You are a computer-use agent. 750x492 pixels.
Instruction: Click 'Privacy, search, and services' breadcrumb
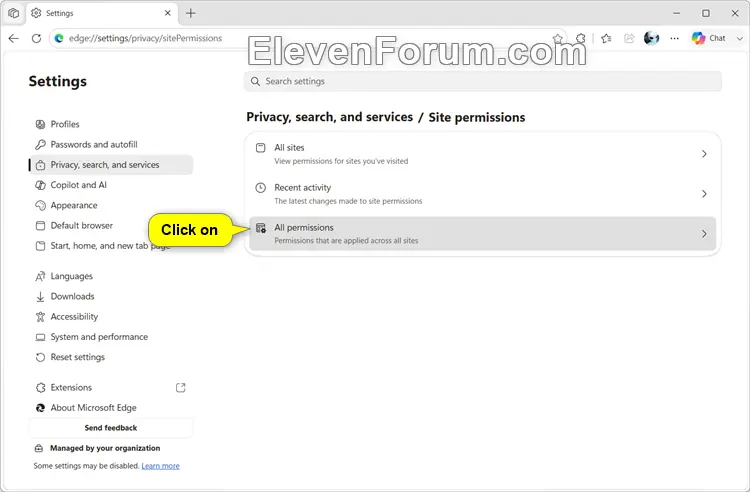pyautogui.click(x=330, y=117)
